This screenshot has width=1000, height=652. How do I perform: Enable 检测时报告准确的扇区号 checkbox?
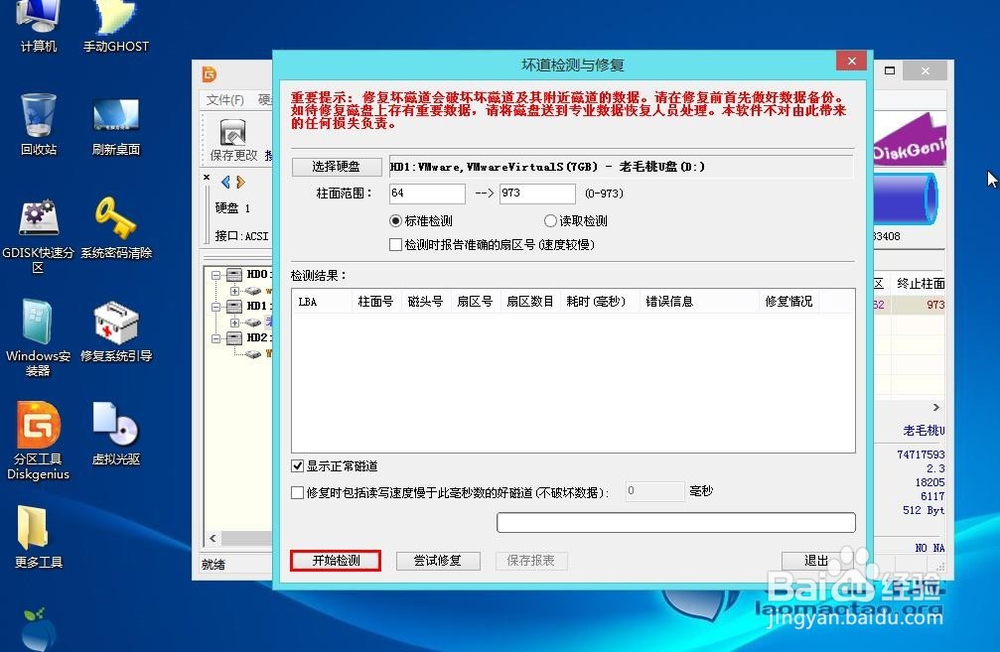(395, 244)
